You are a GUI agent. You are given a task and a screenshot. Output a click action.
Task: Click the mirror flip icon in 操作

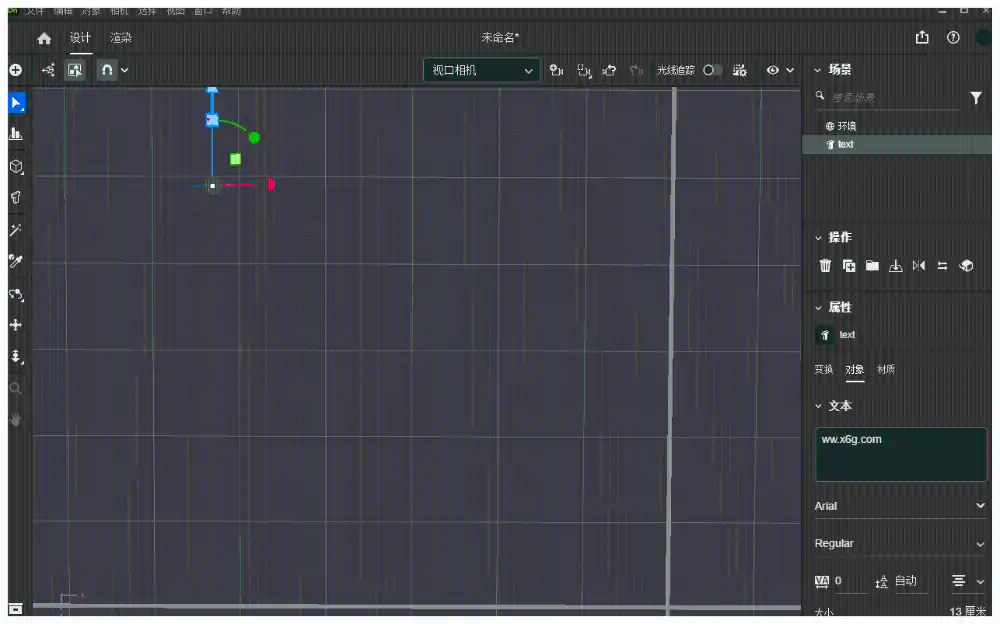pos(919,265)
